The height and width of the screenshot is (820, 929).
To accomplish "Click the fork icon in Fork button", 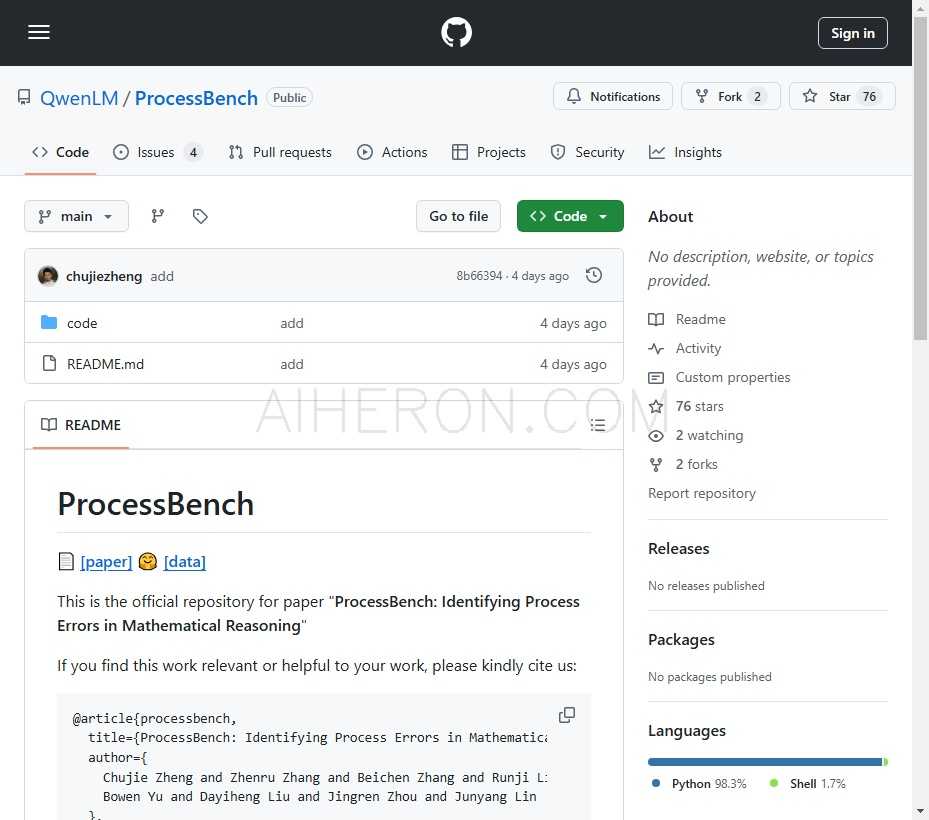I will [701, 96].
